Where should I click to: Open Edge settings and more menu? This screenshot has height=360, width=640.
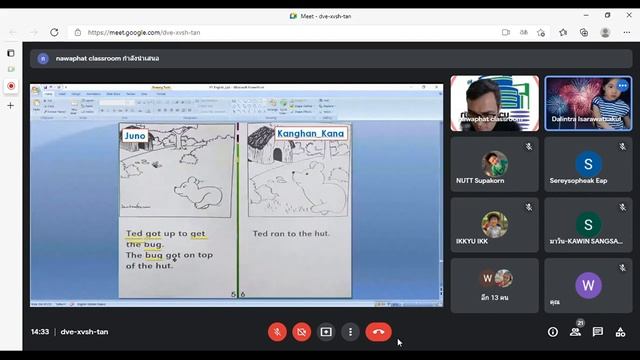click(627, 32)
